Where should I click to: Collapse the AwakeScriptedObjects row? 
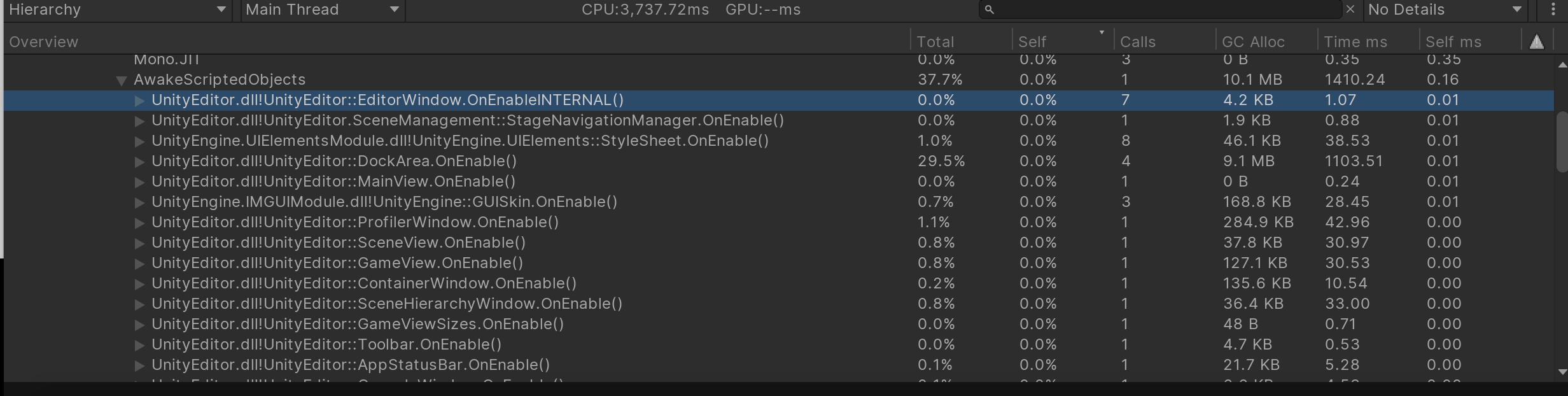121,80
